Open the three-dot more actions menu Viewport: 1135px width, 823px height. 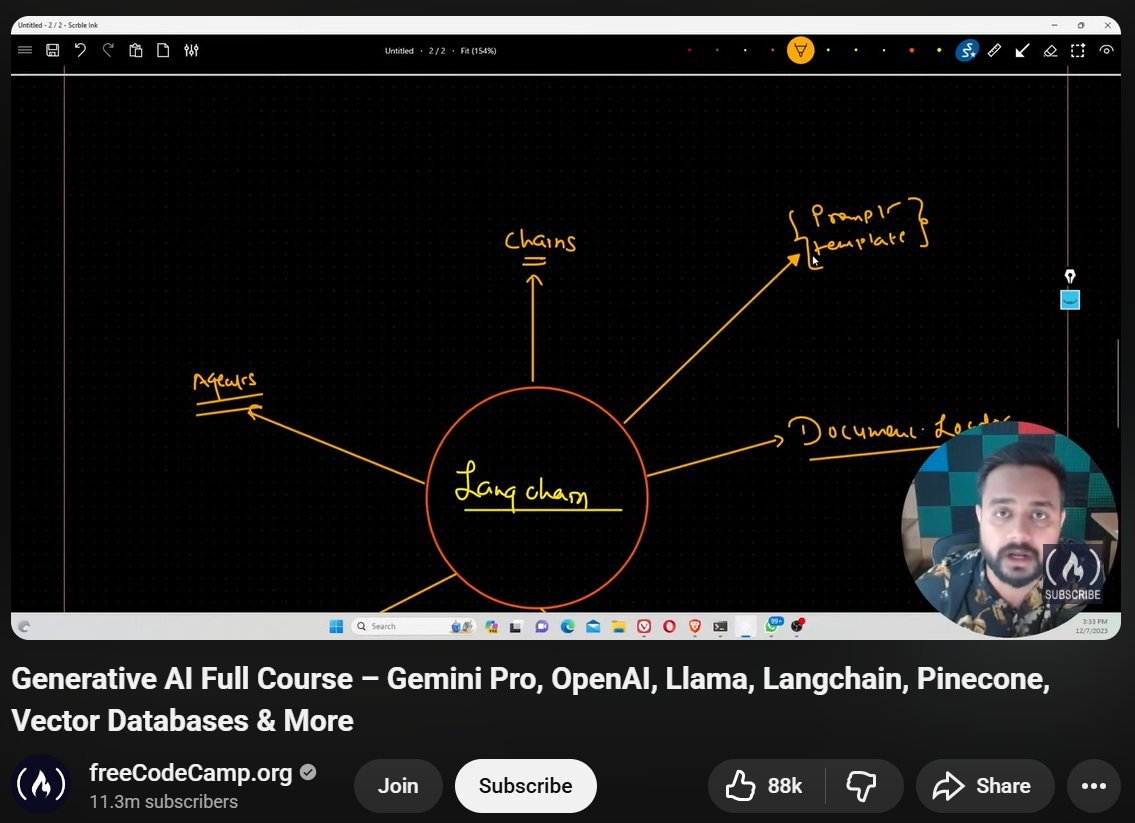coord(1094,785)
